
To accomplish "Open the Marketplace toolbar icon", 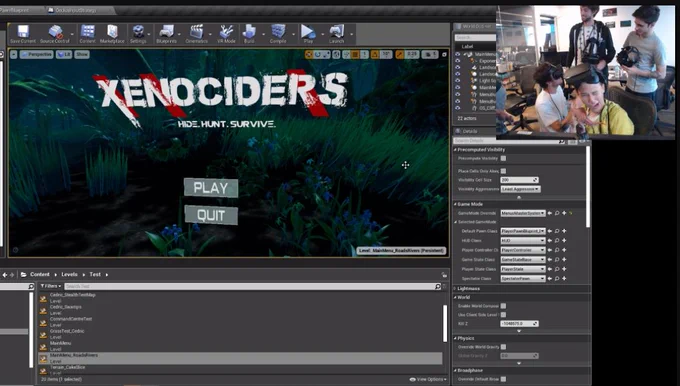I will tap(112, 34).
